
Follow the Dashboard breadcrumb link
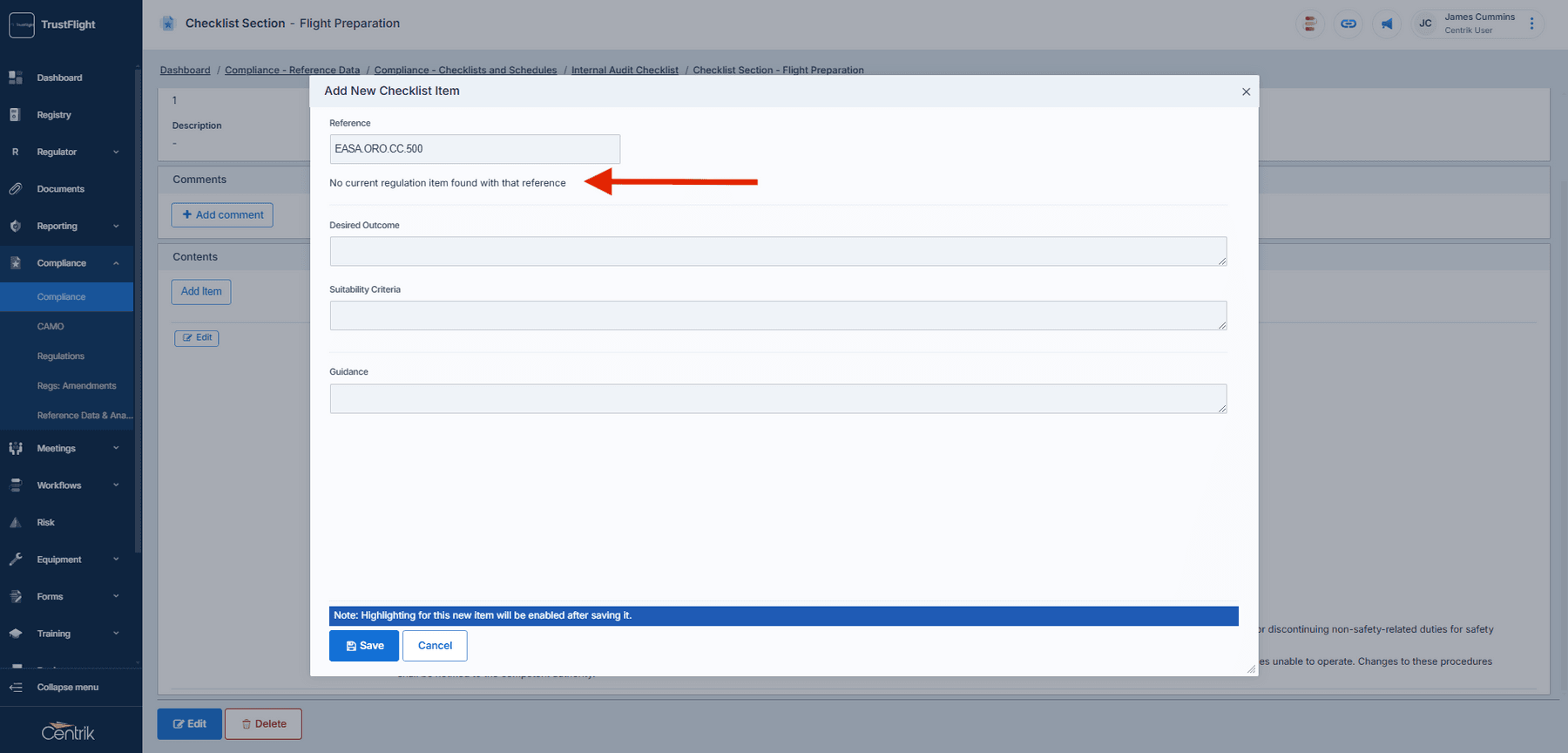tap(185, 71)
